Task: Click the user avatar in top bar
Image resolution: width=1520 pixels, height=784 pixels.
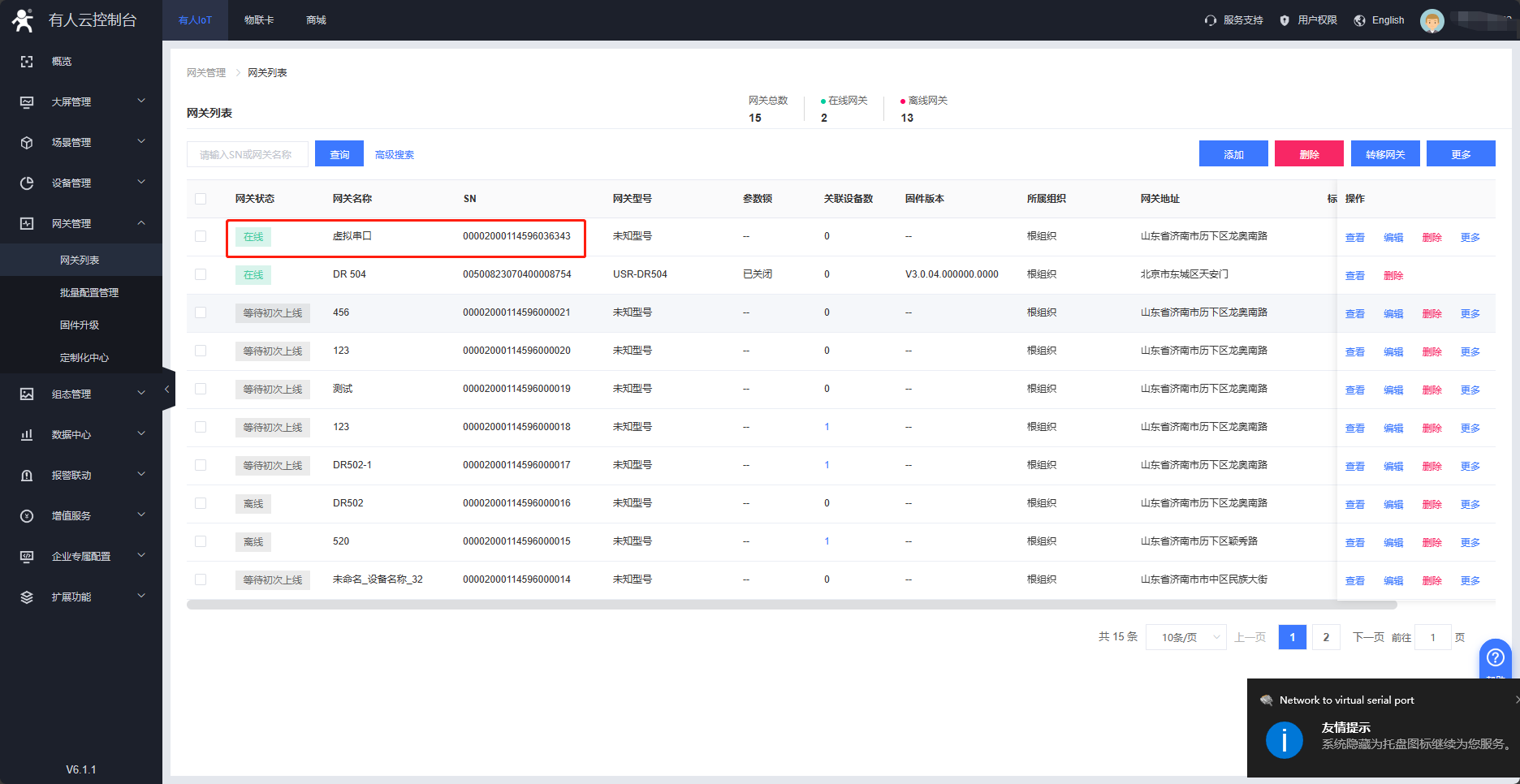Action: tap(1431, 21)
